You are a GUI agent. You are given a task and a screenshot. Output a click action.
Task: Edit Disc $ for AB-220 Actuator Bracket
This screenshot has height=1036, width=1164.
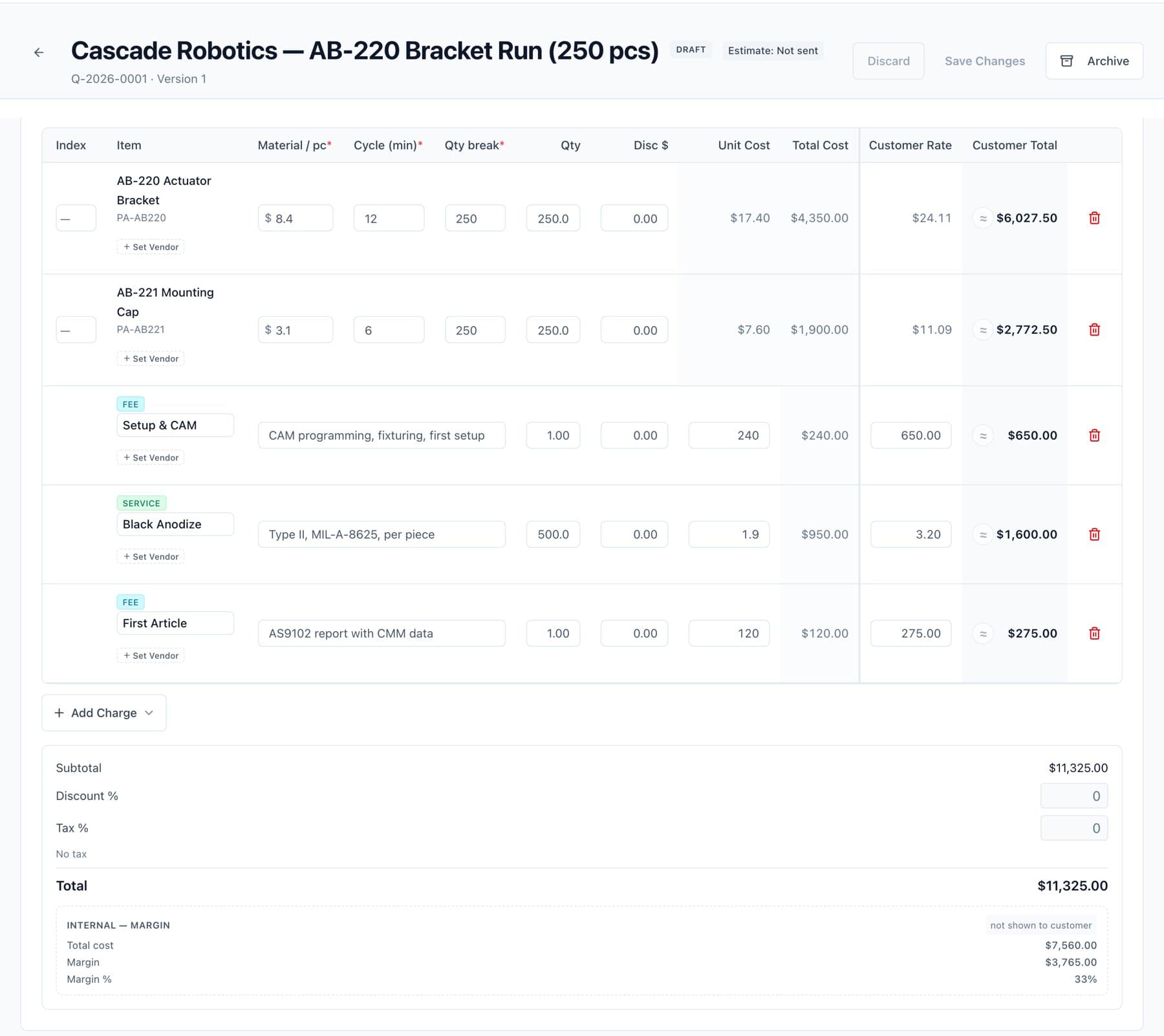coord(634,219)
